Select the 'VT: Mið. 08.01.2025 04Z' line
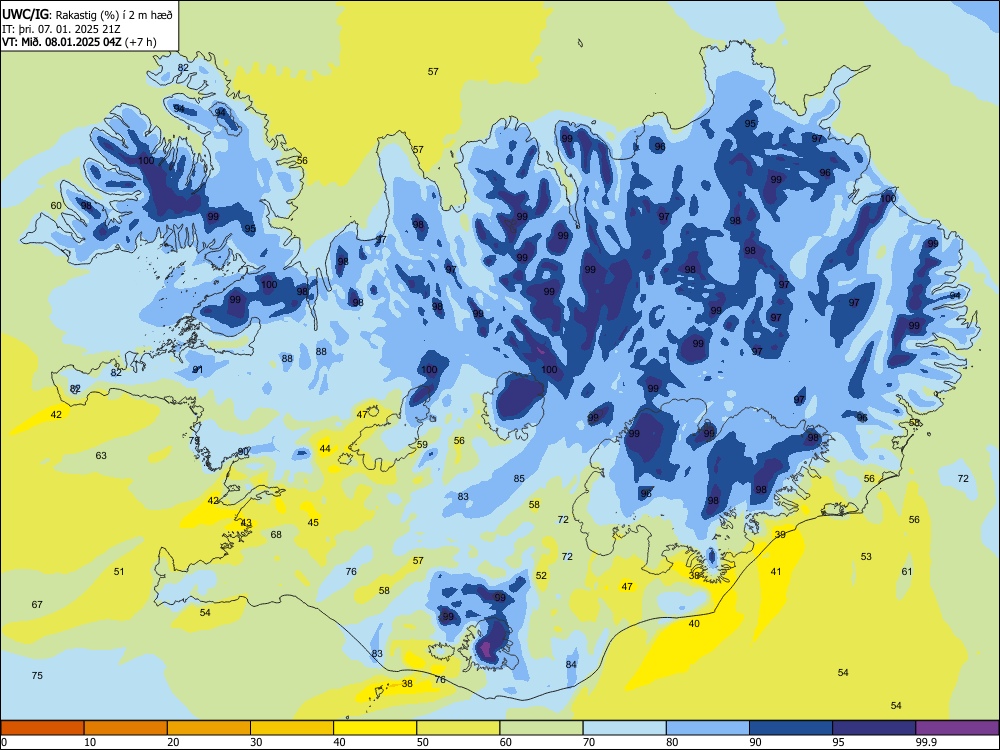Screen dimensions: 1000x750 (x=62, y=42)
